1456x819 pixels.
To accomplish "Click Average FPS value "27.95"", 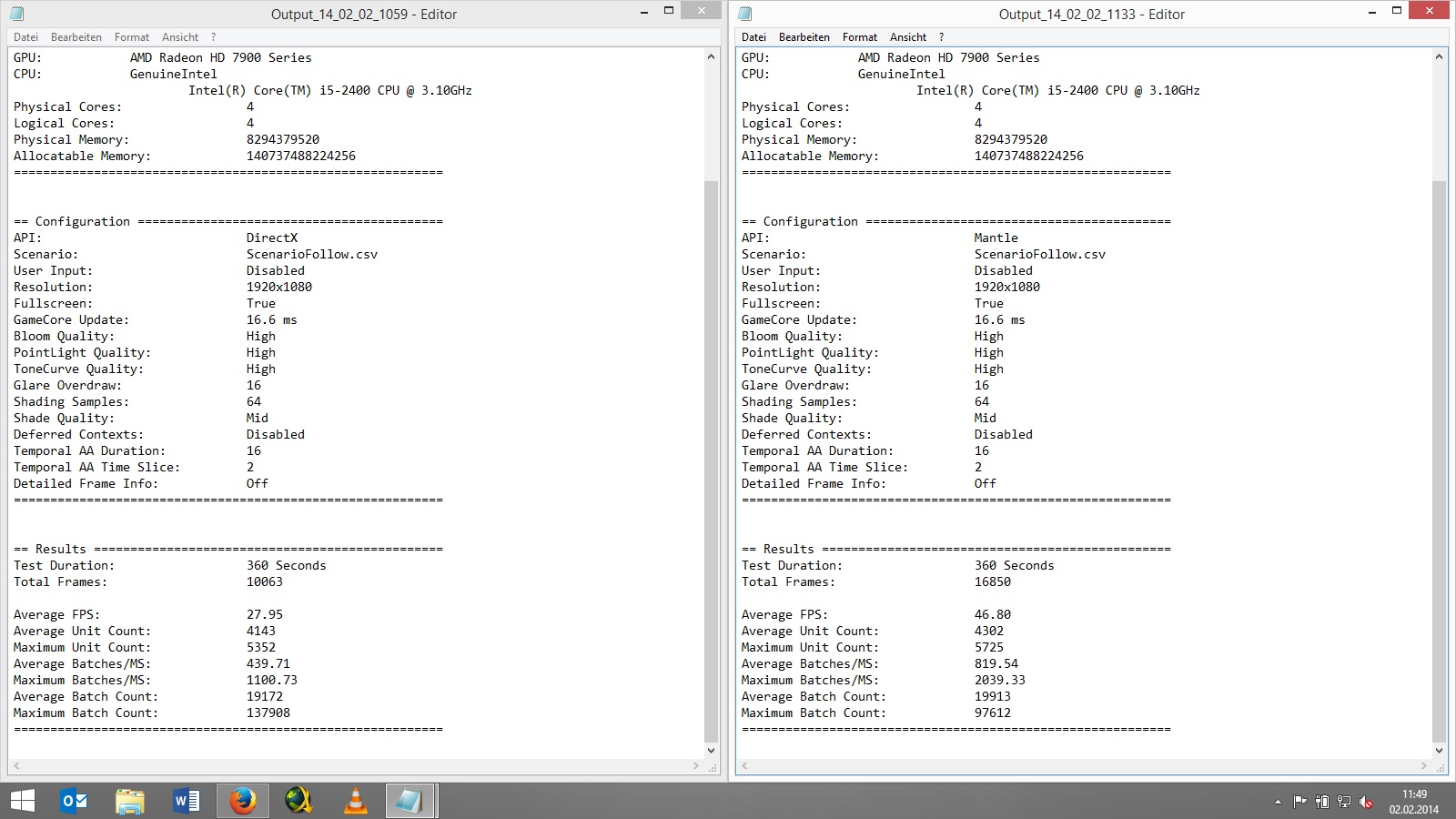I will pos(265,614).
